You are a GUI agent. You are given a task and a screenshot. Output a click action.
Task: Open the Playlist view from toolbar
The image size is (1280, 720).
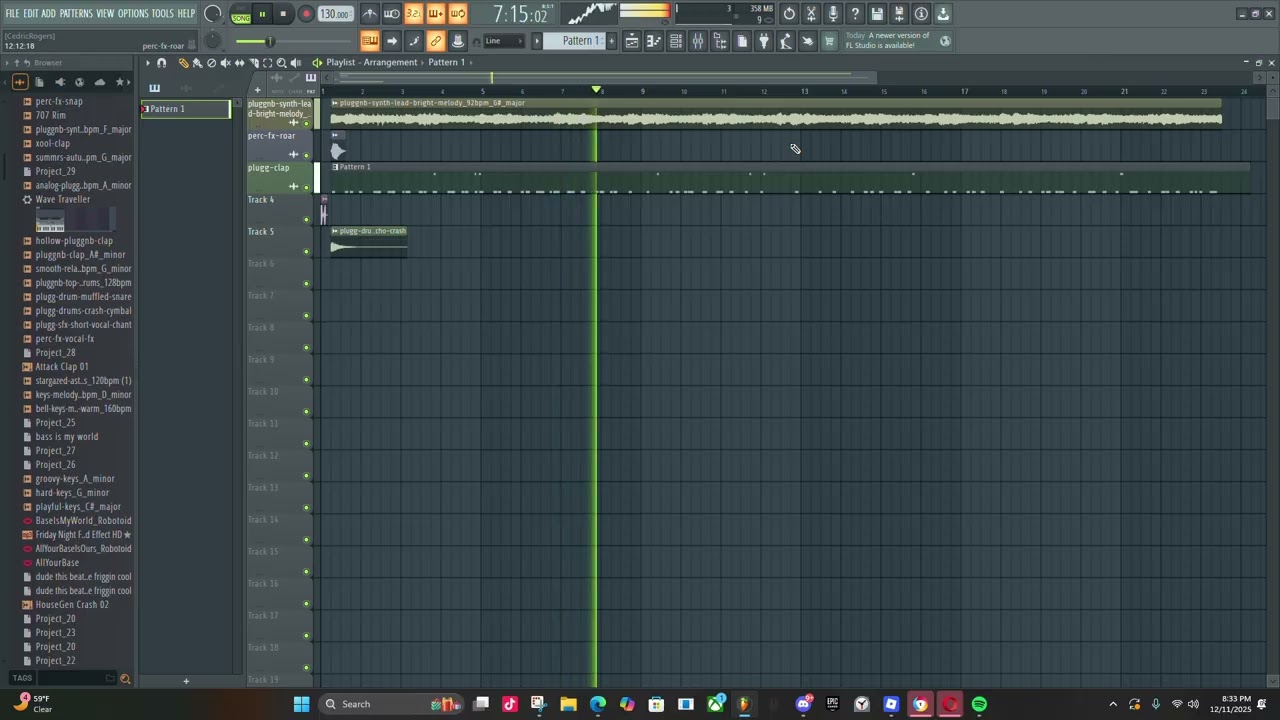(632, 41)
